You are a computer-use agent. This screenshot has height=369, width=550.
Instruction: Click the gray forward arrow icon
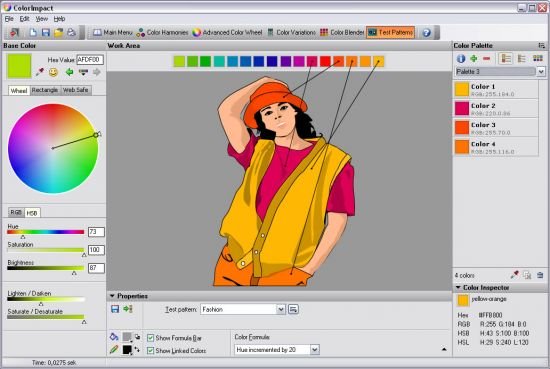pos(96,72)
